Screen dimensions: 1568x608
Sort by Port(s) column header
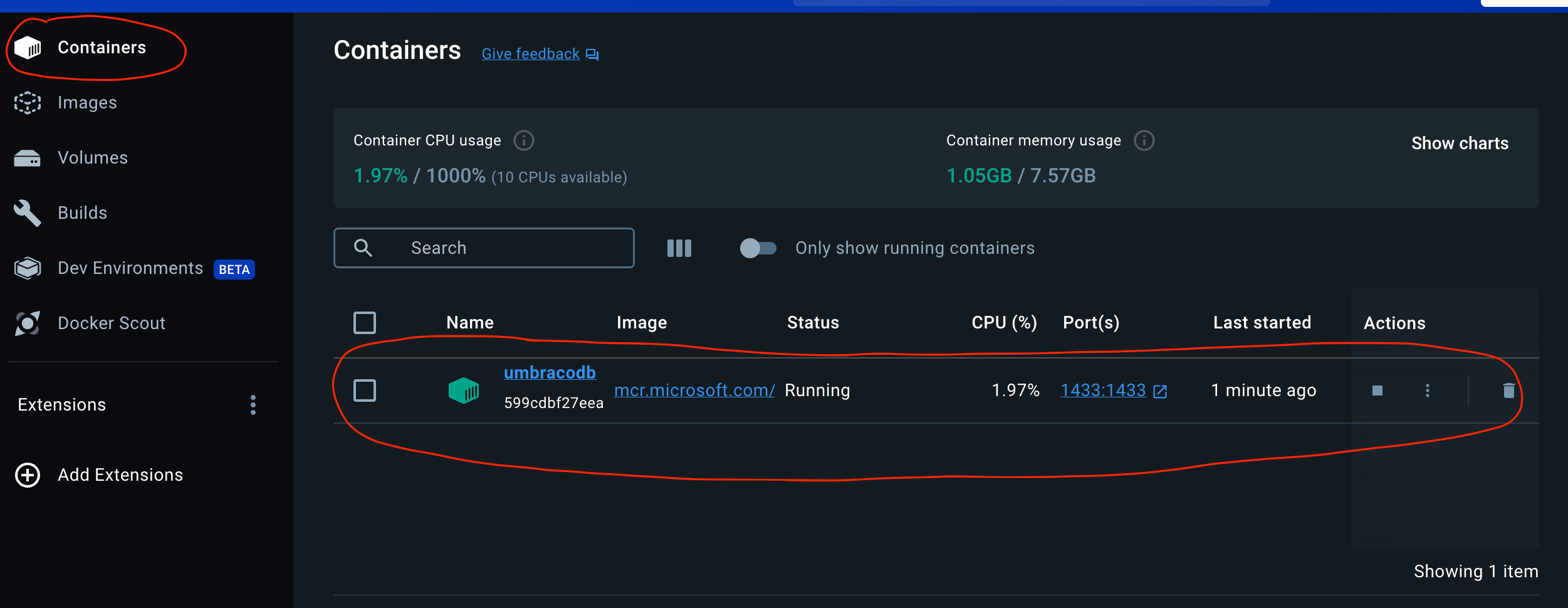1091,323
